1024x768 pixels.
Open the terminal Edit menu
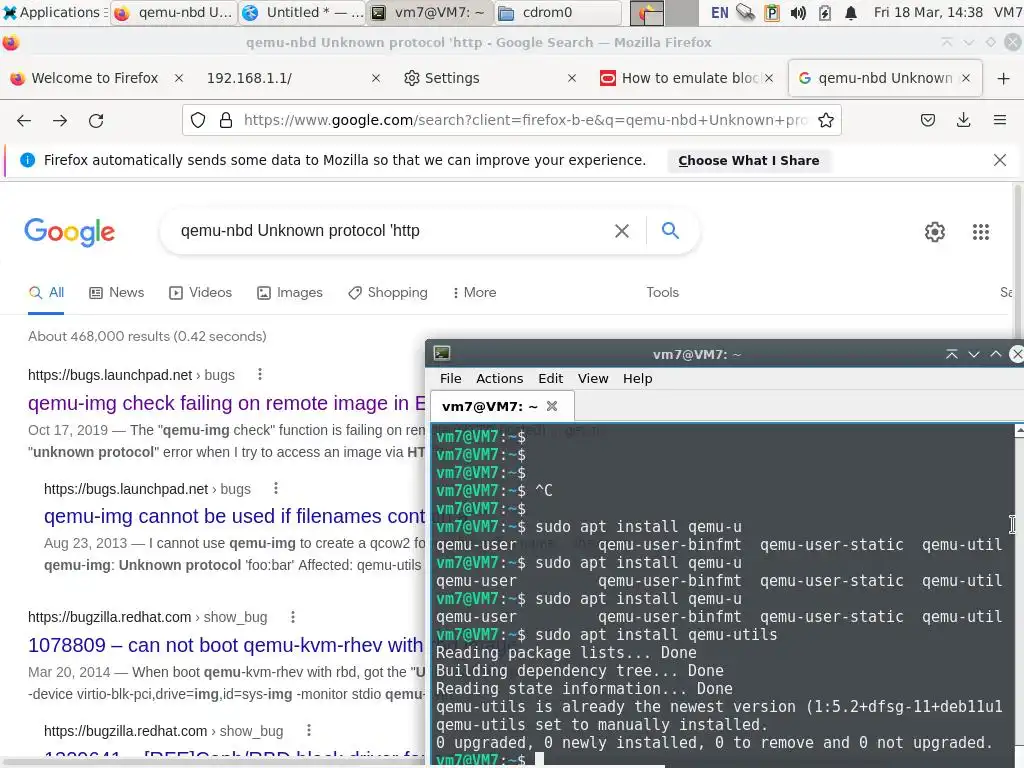(x=550, y=379)
